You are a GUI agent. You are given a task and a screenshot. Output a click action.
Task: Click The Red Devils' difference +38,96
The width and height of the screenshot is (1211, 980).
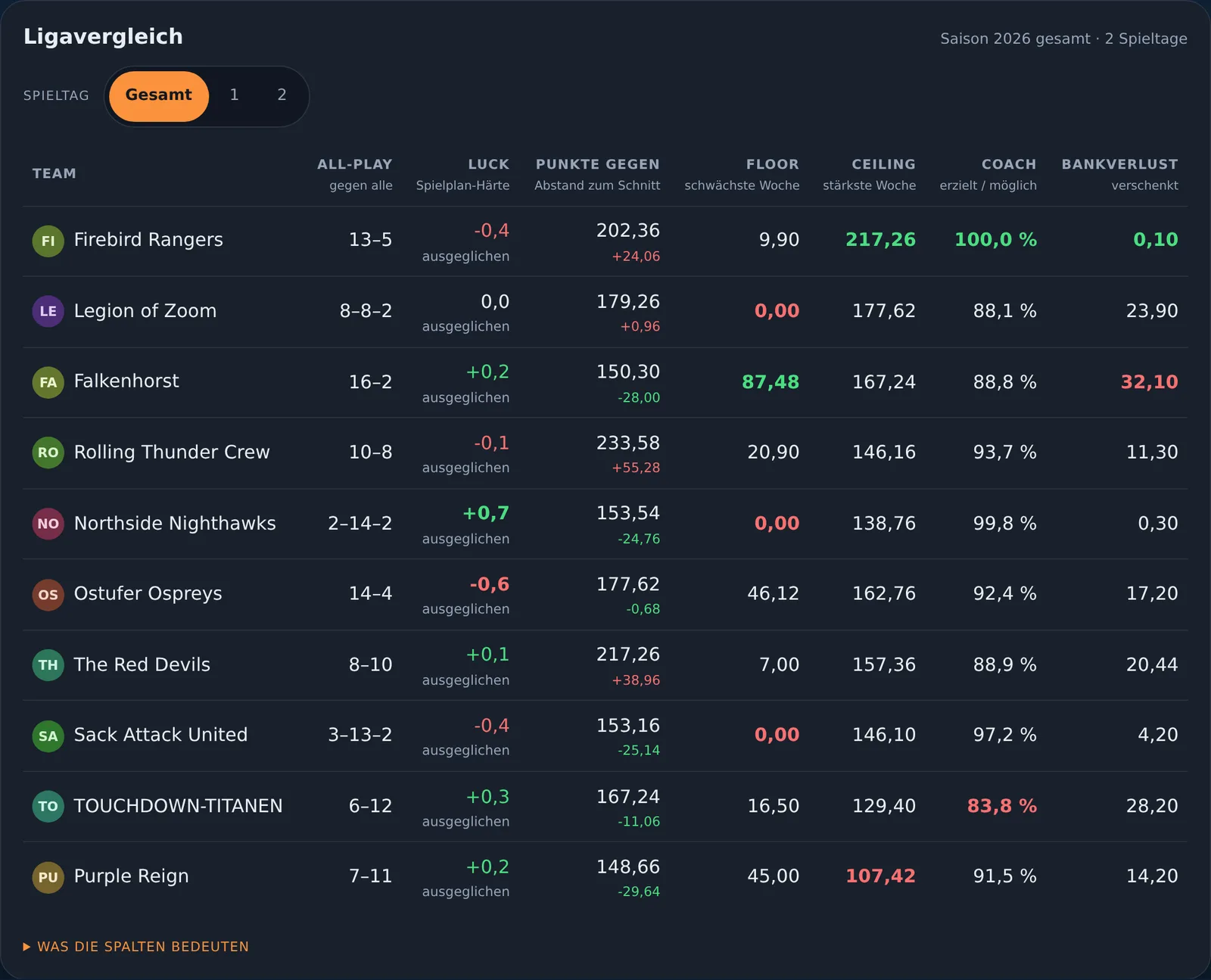tap(636, 680)
